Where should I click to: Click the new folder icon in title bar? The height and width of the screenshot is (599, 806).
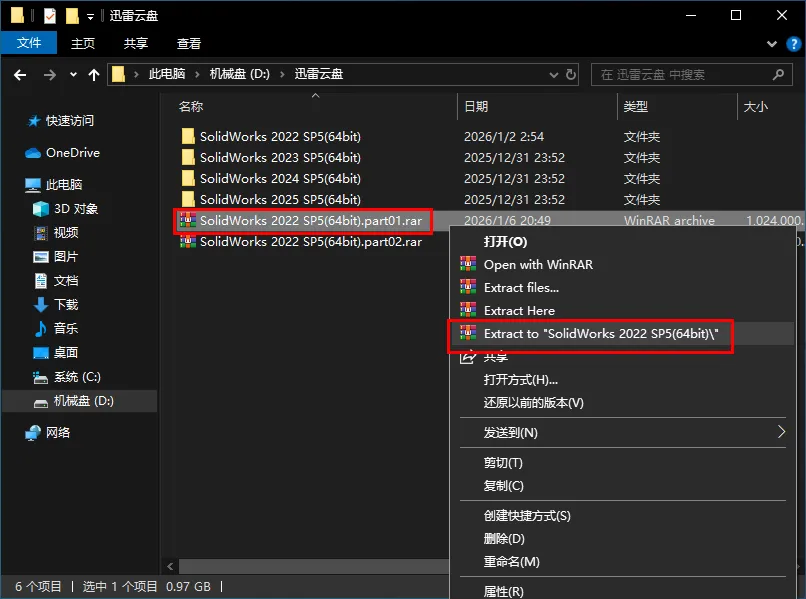pyautogui.click(x=72, y=16)
